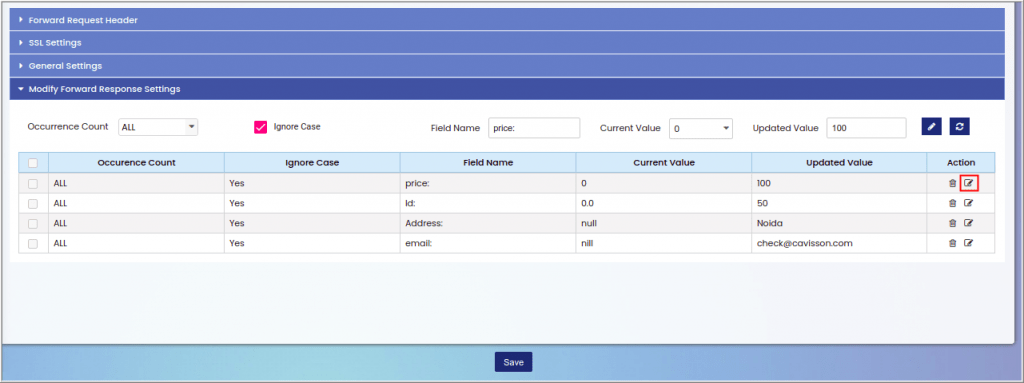Select the email: row checkbox

coord(33,243)
